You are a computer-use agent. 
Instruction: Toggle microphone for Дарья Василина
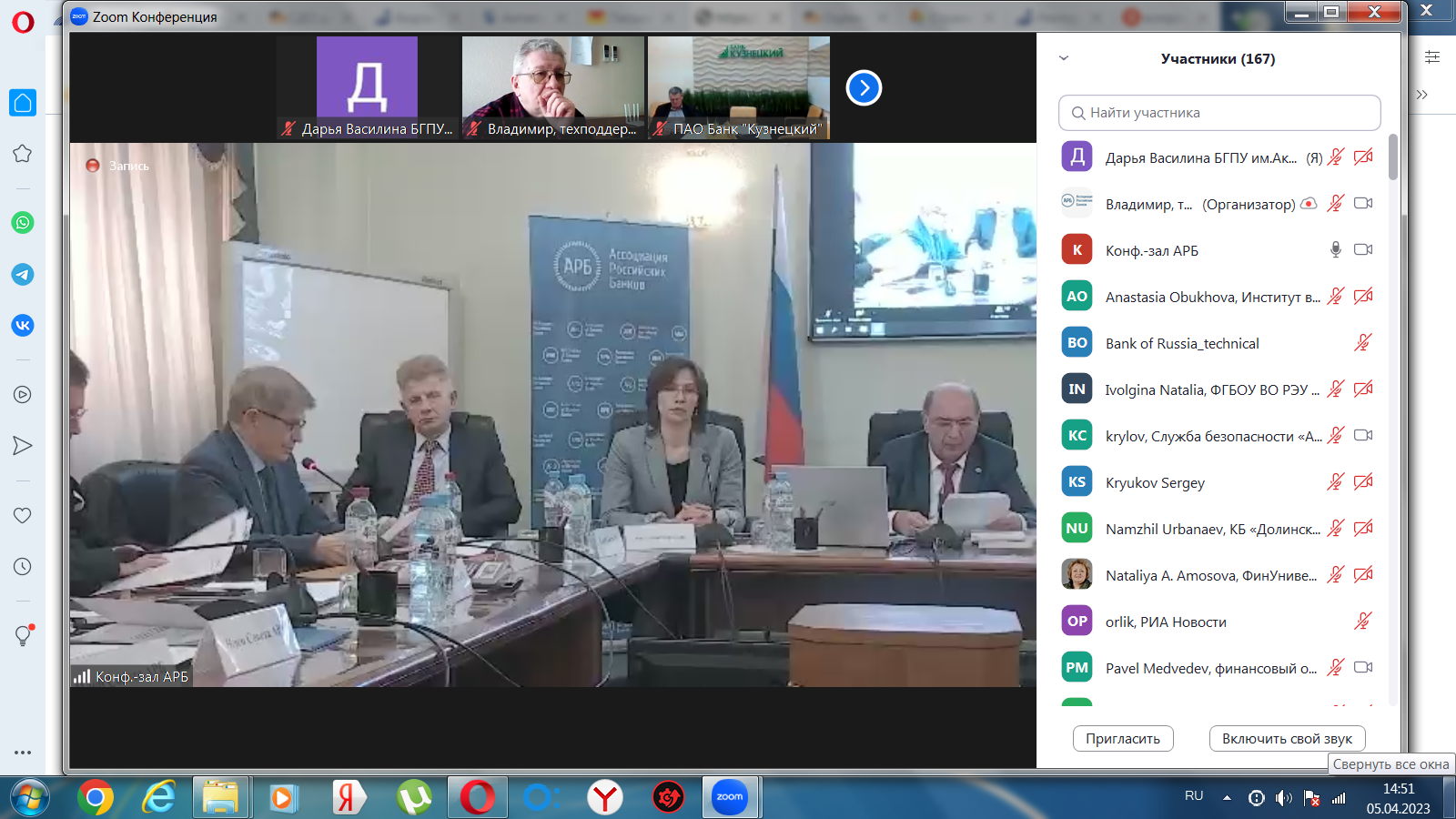point(1335,157)
